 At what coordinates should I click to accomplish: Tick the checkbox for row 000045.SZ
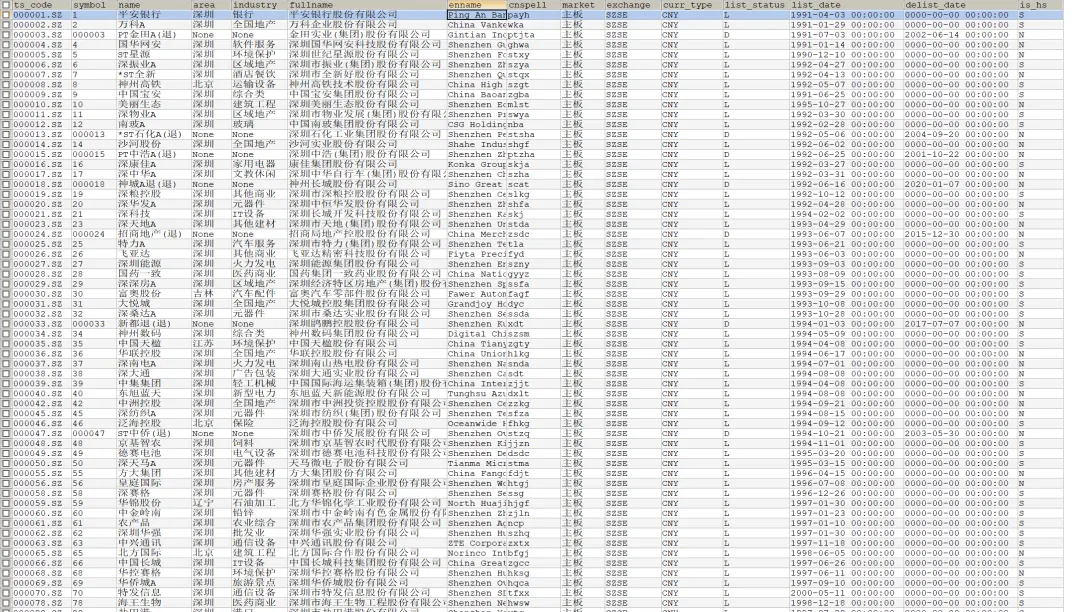point(6,412)
